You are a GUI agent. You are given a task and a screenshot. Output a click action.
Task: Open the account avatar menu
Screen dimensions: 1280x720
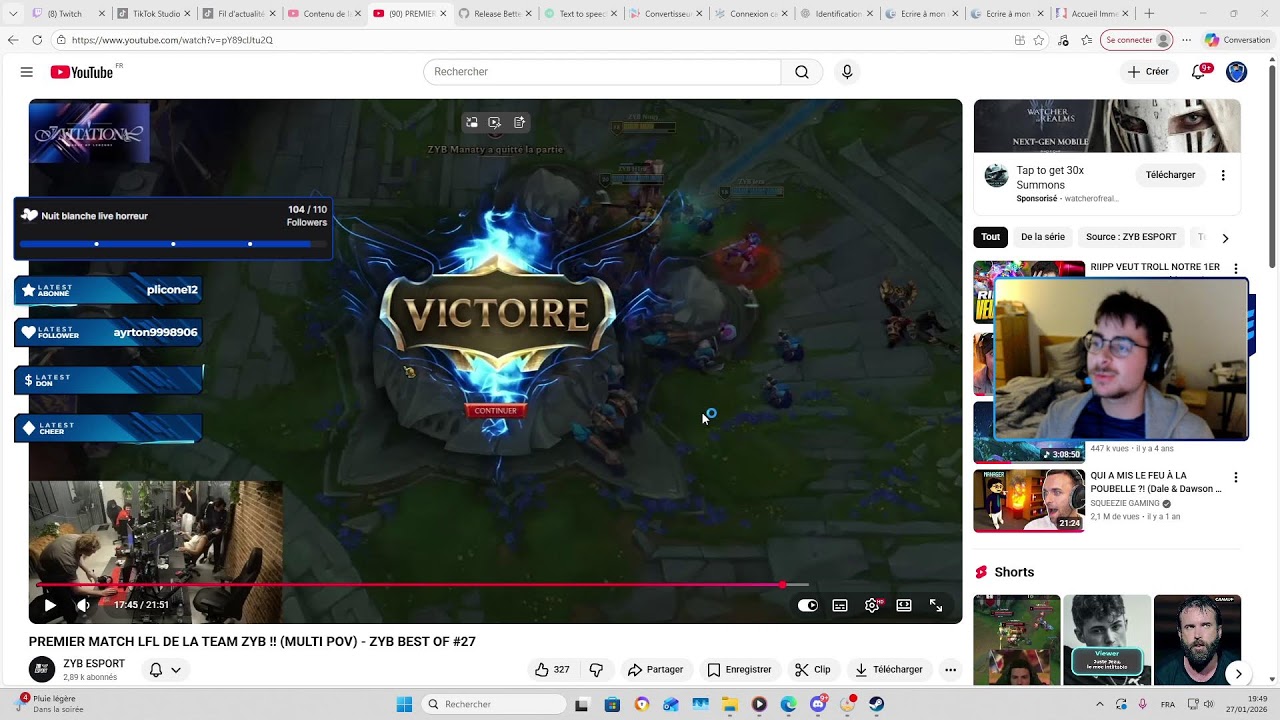click(x=1237, y=72)
